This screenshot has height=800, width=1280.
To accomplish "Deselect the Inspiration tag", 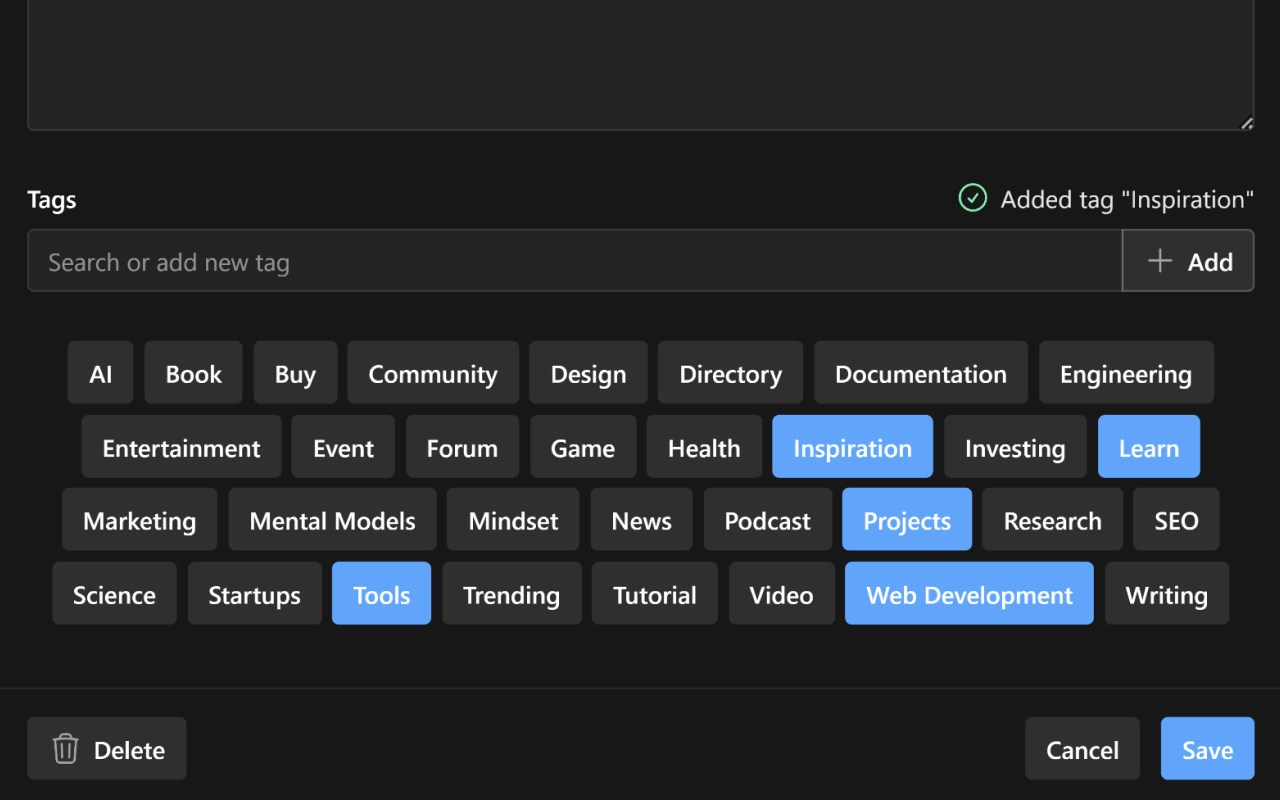I will tap(852, 447).
